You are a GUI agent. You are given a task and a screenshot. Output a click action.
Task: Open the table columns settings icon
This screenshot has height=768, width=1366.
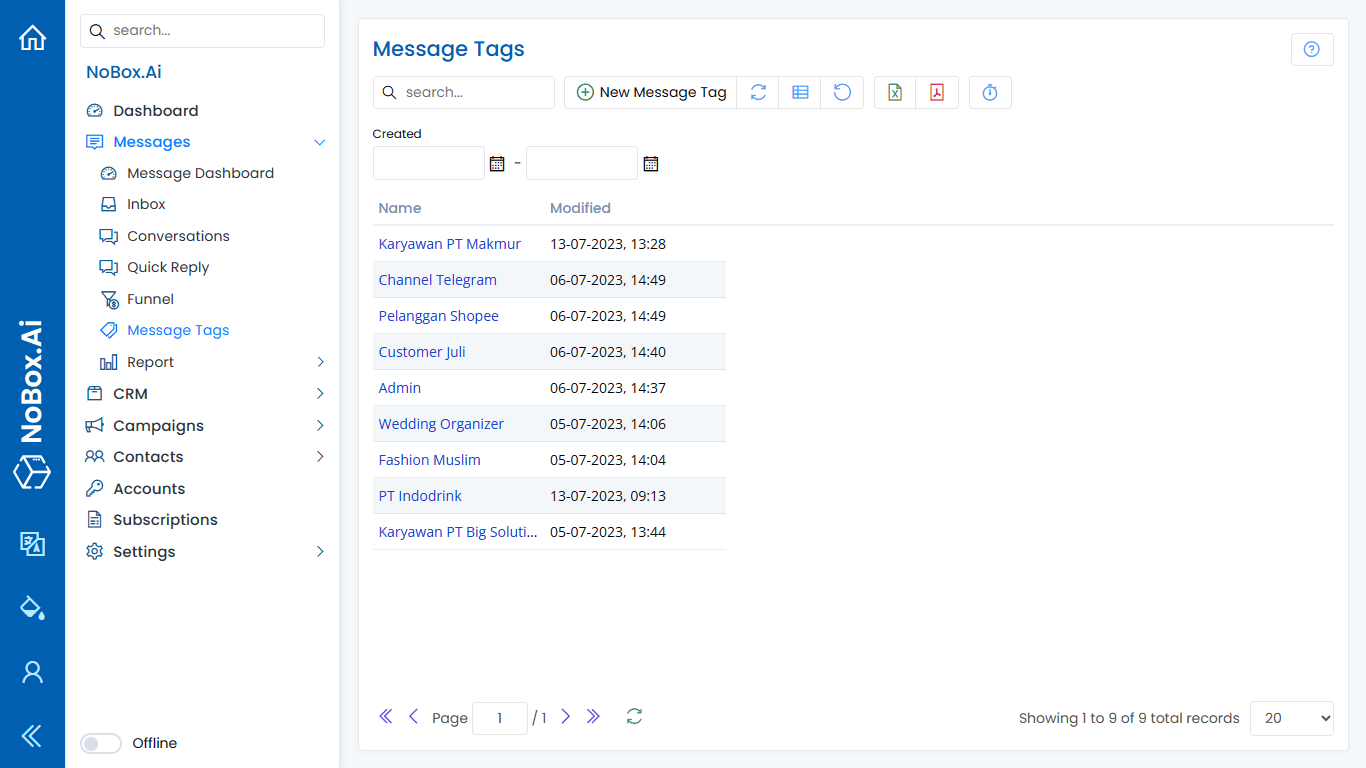tap(800, 92)
